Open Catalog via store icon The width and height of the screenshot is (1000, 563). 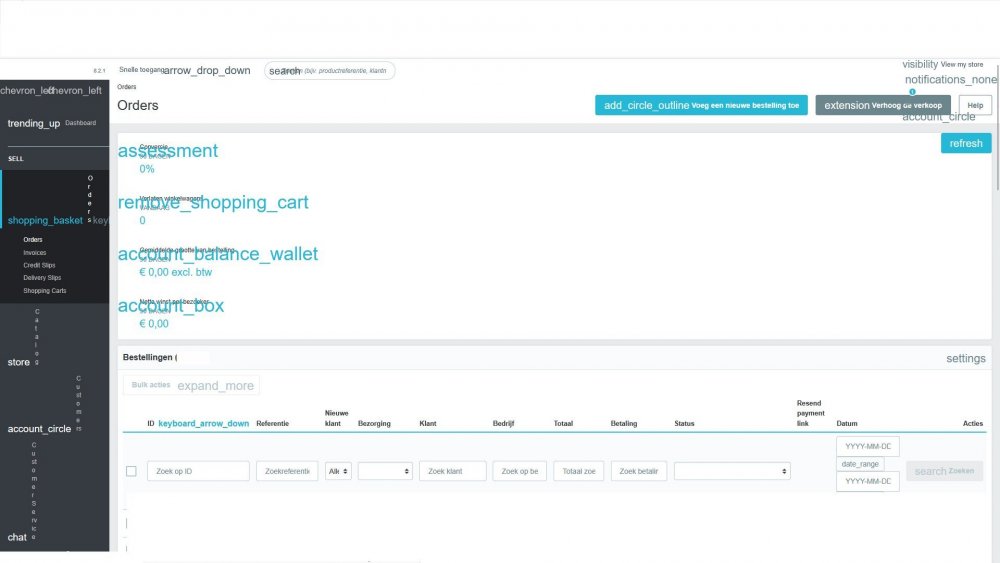pyautogui.click(x=18, y=362)
